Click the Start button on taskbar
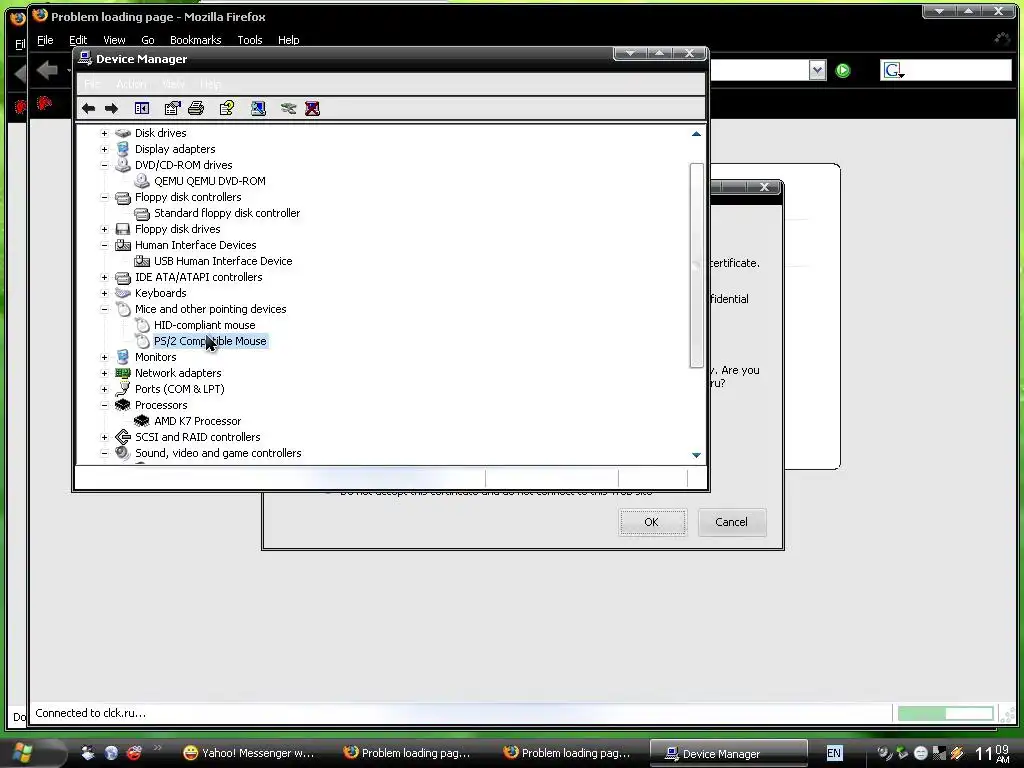 pos(22,752)
